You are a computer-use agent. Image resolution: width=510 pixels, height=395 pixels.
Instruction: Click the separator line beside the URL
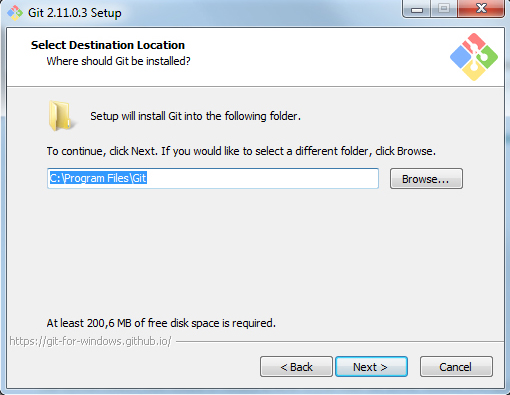340,341
